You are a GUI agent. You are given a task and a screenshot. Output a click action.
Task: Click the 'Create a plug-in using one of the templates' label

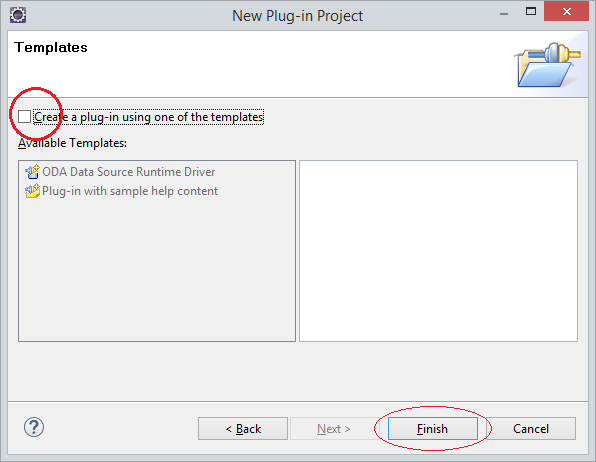(149, 117)
